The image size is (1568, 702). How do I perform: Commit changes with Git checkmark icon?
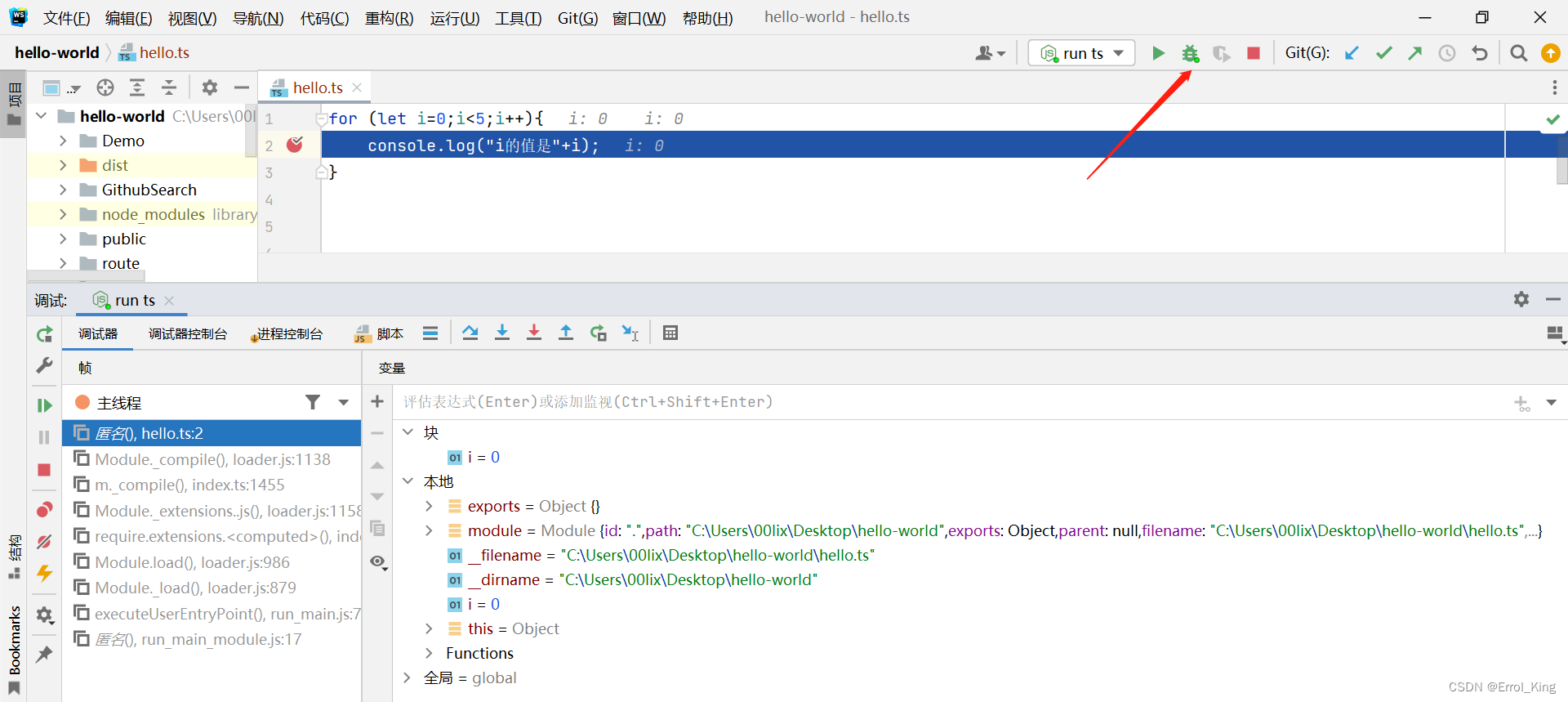coord(1383,53)
